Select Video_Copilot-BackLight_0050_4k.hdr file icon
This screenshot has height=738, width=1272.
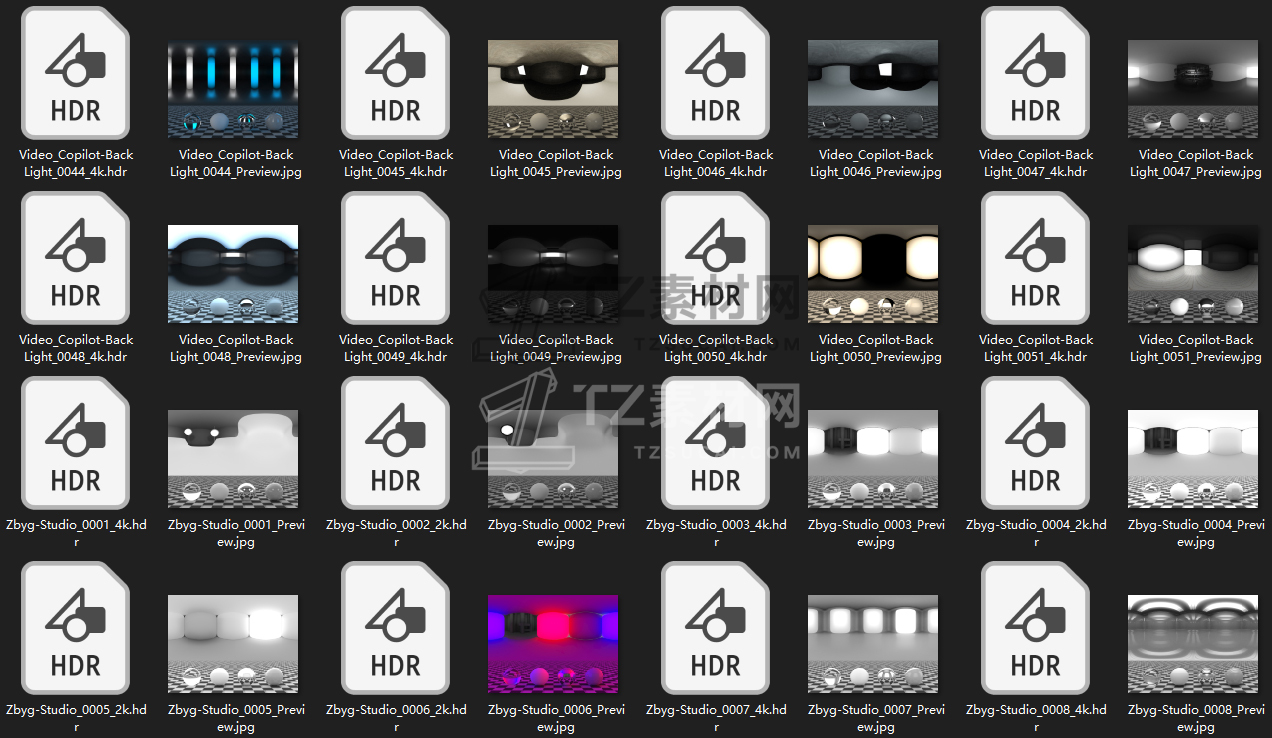716,258
